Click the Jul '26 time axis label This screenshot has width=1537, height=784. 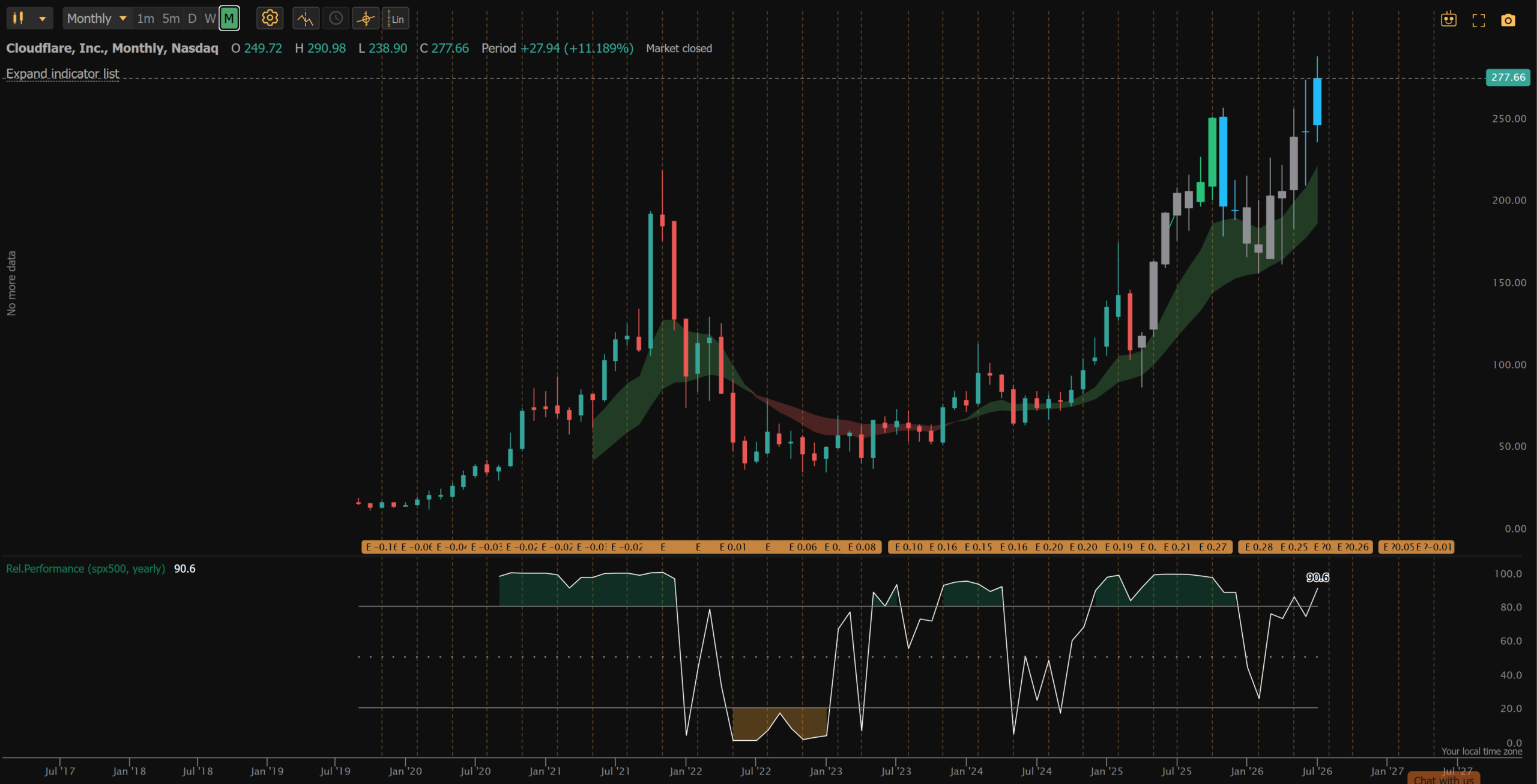click(x=1317, y=771)
